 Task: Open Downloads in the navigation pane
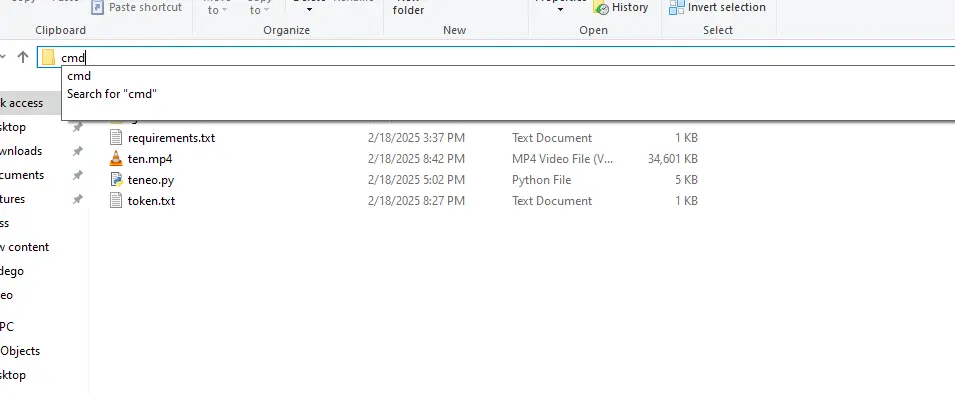click(x=21, y=151)
